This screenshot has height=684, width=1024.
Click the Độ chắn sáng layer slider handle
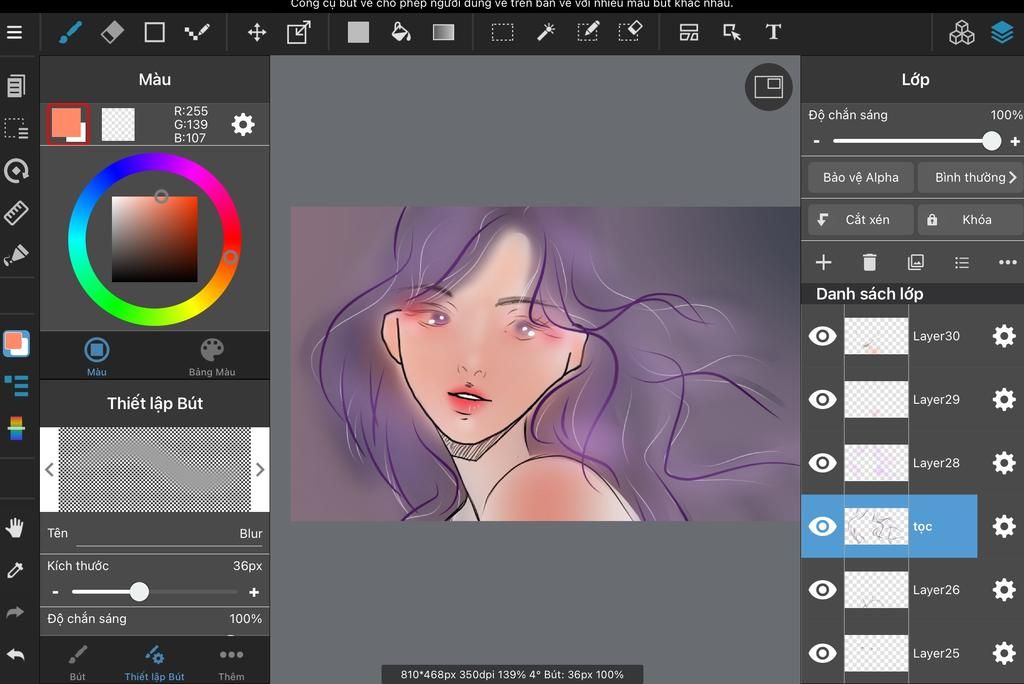click(x=991, y=140)
